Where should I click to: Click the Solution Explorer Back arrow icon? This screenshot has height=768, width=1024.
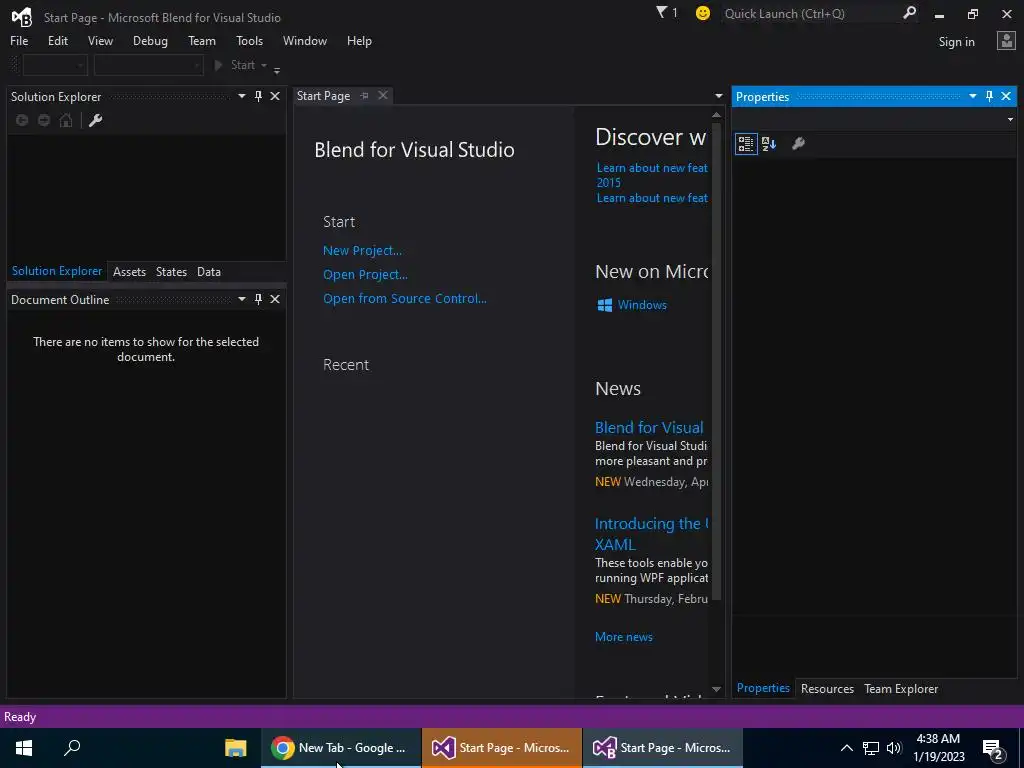click(x=22, y=120)
